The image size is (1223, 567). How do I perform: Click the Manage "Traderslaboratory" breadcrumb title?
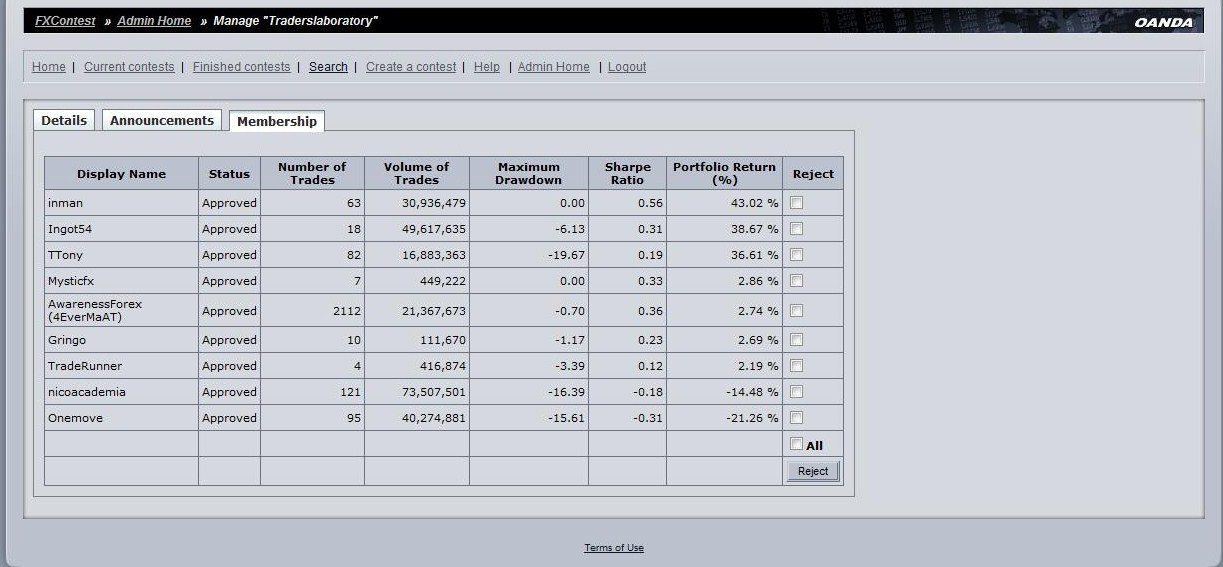[x=295, y=21]
